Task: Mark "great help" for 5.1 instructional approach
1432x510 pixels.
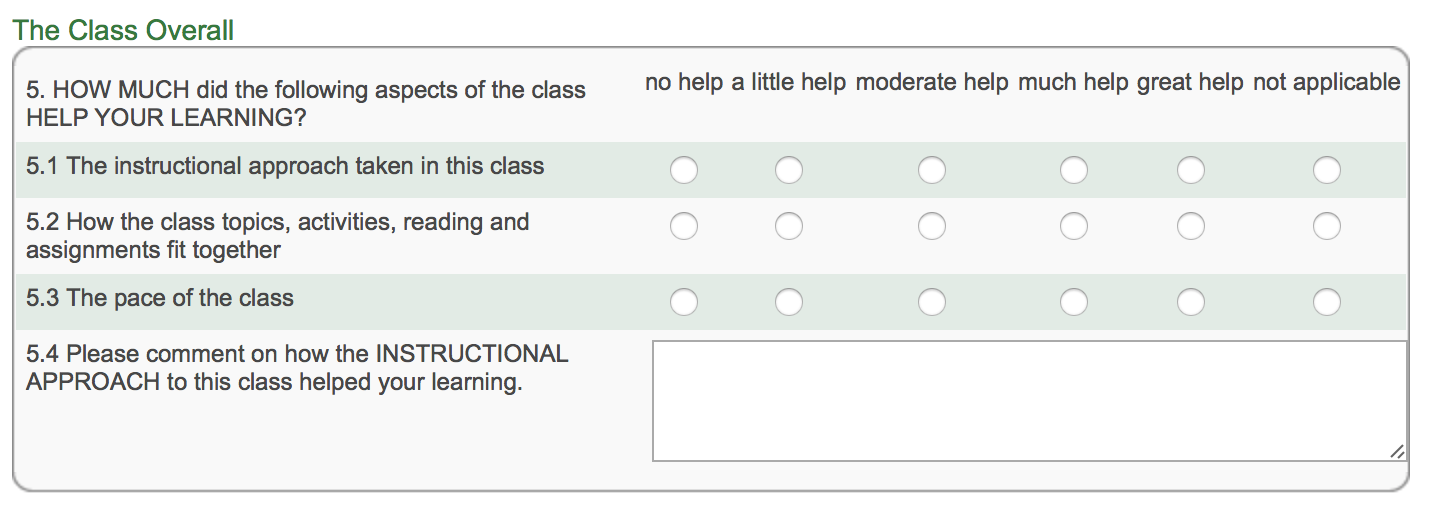Action: [x=1190, y=171]
